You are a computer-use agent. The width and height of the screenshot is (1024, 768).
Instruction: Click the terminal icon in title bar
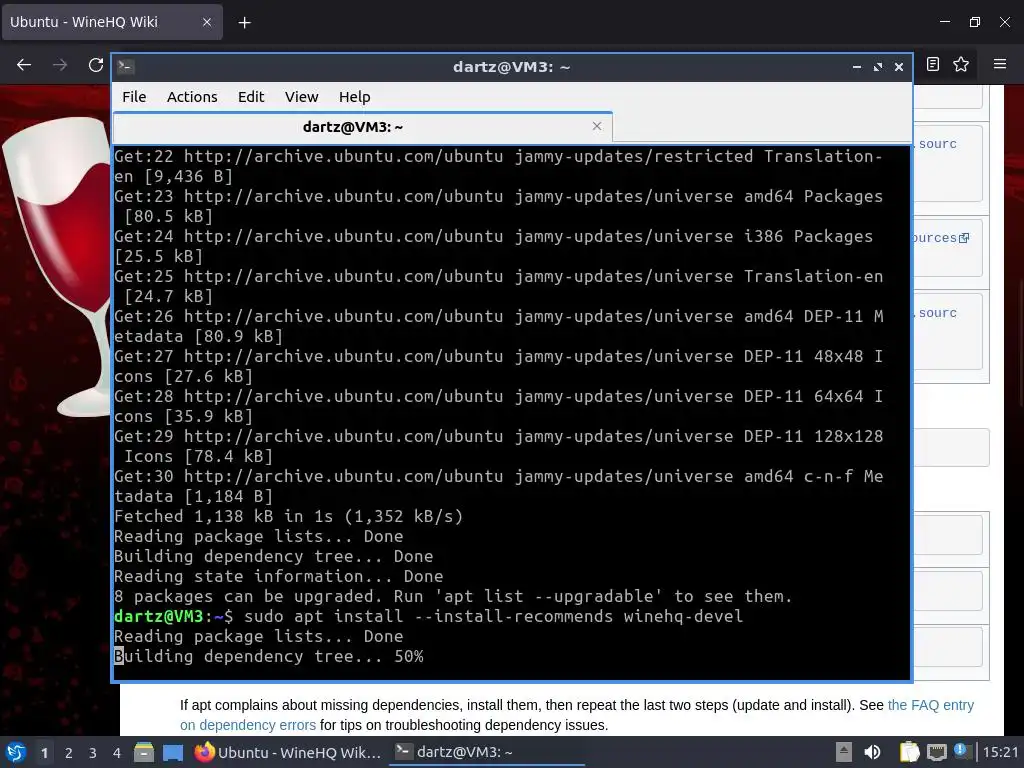point(126,67)
